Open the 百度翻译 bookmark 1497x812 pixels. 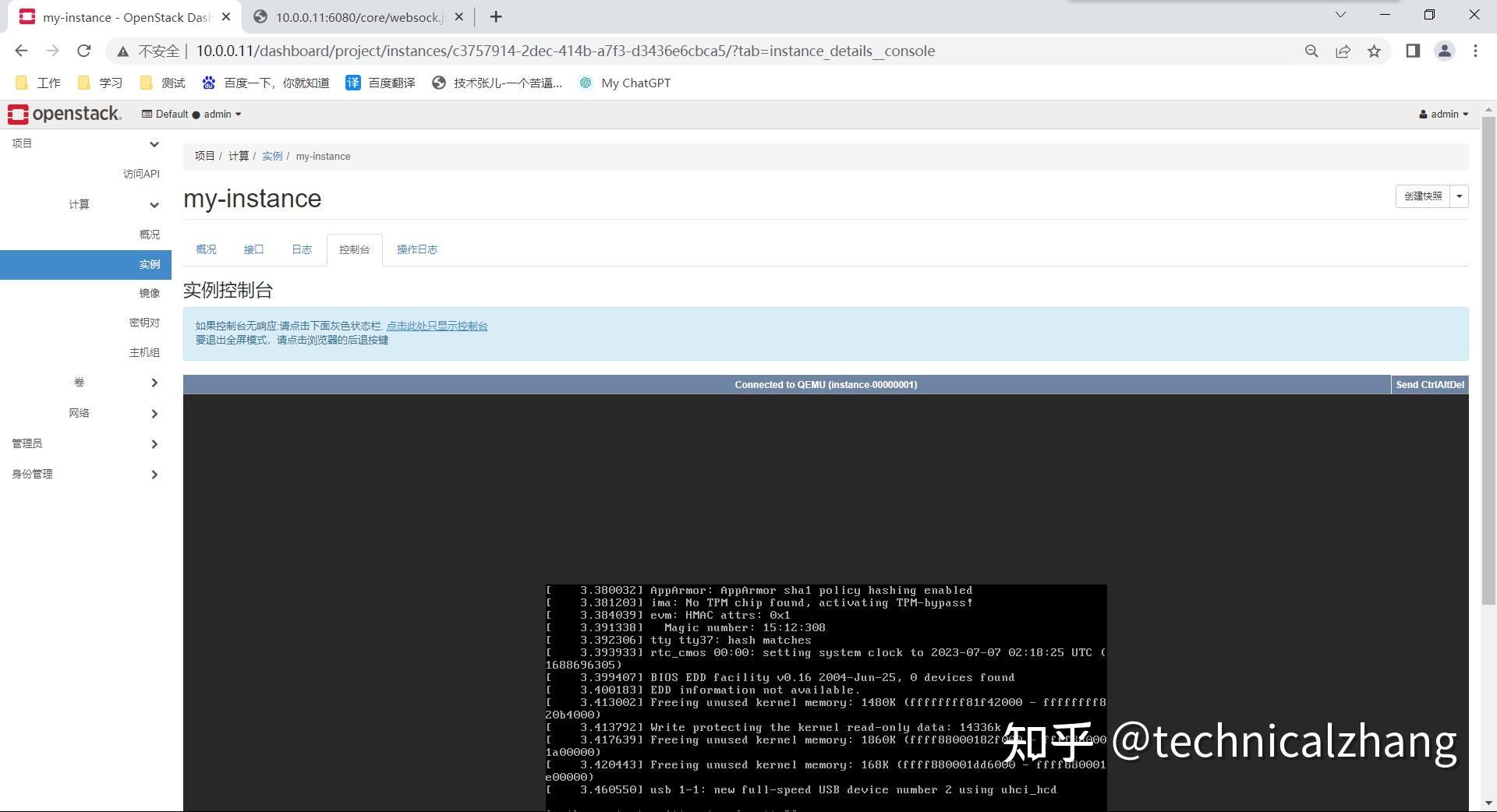(x=380, y=83)
